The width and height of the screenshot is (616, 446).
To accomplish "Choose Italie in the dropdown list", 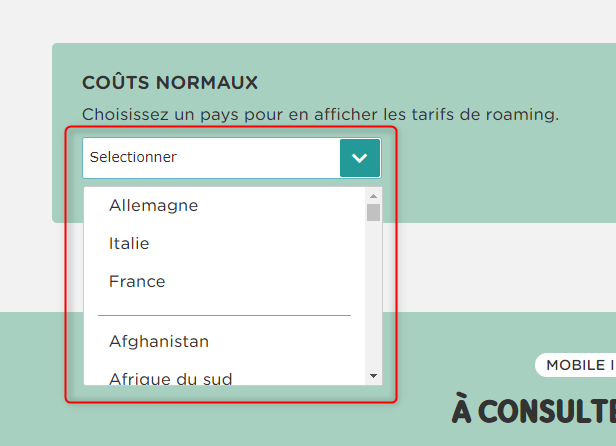I will tap(129, 243).
